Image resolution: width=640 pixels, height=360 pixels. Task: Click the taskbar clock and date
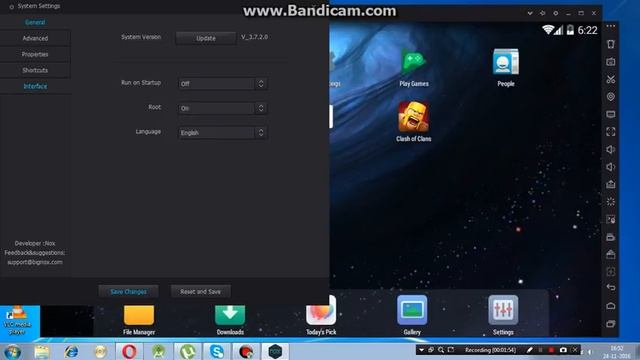[x=617, y=352]
